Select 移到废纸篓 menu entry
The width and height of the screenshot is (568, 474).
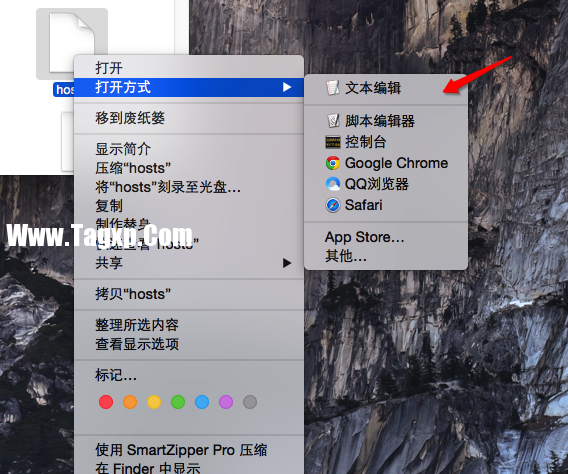pos(188,118)
